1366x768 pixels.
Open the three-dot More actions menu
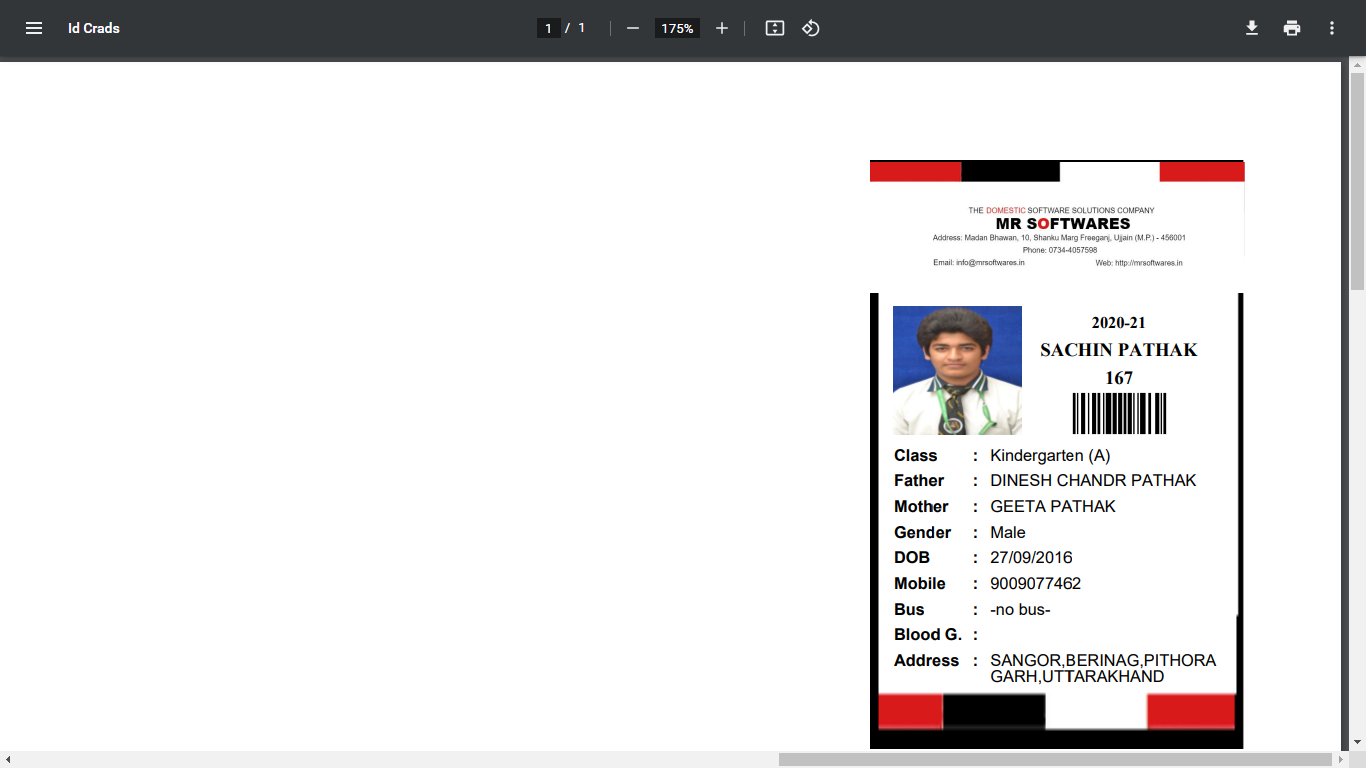(x=1332, y=28)
